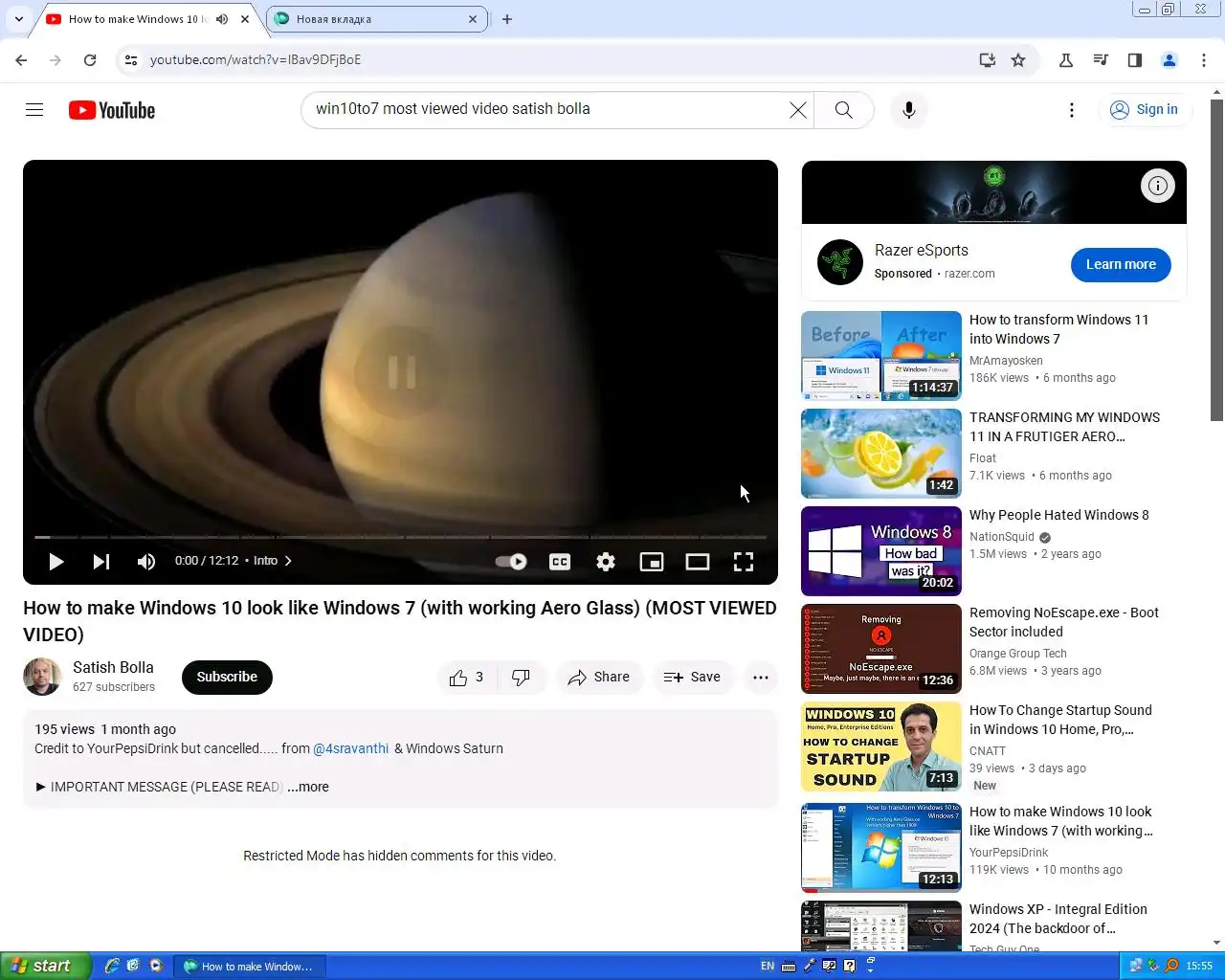Image resolution: width=1225 pixels, height=980 pixels.
Task: Reload the page
Action: tap(90, 59)
